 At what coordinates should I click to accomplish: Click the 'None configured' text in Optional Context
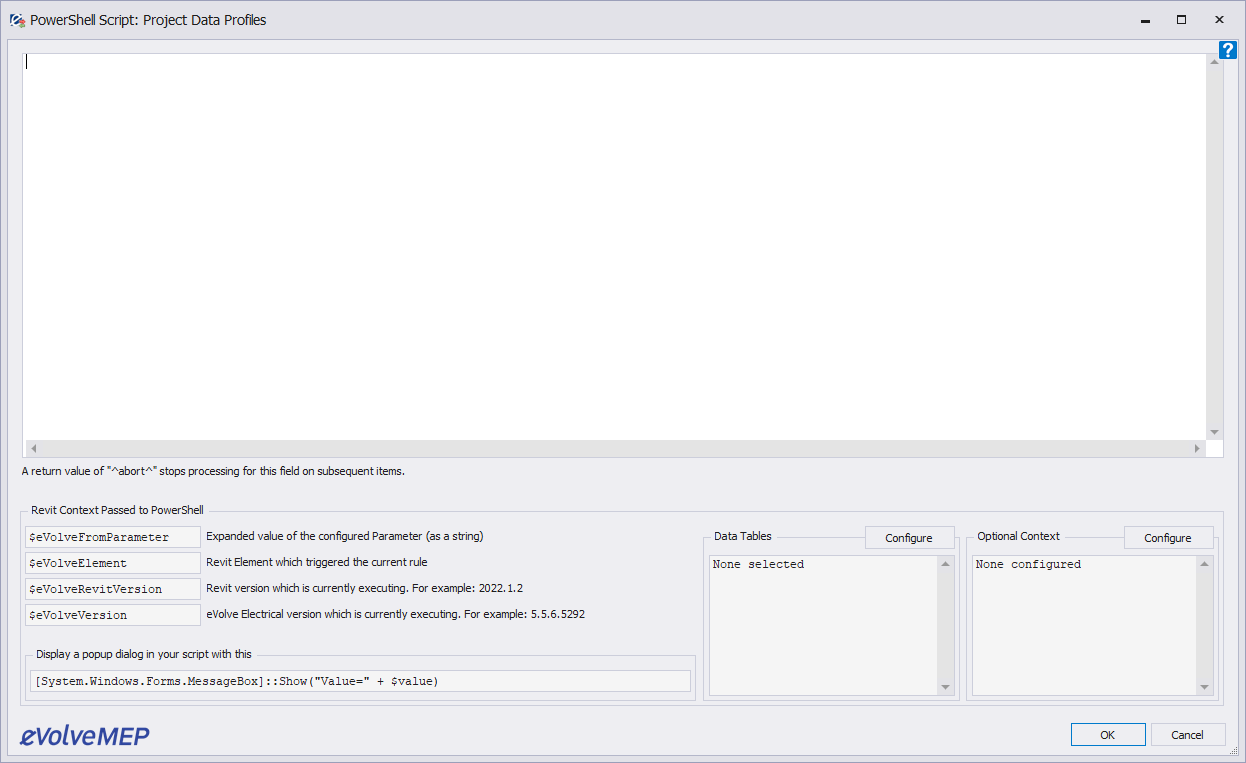pyautogui.click(x=1028, y=564)
